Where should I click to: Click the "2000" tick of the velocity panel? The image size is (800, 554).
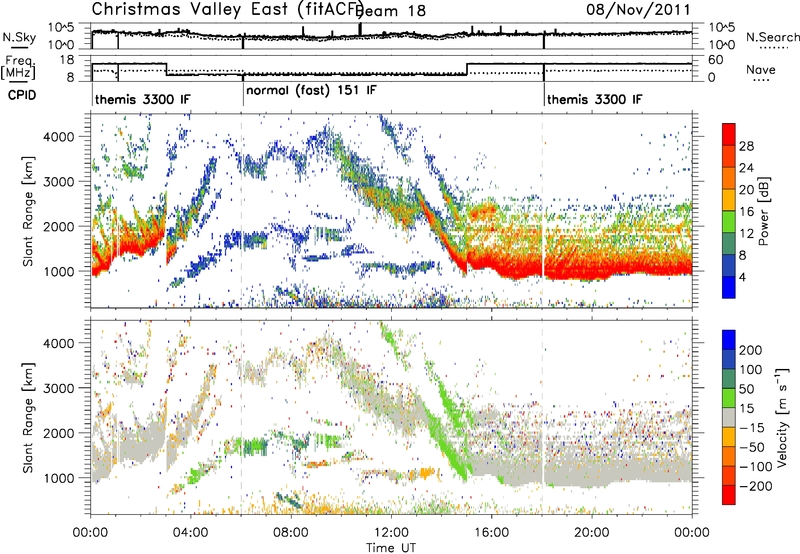(x=59, y=433)
